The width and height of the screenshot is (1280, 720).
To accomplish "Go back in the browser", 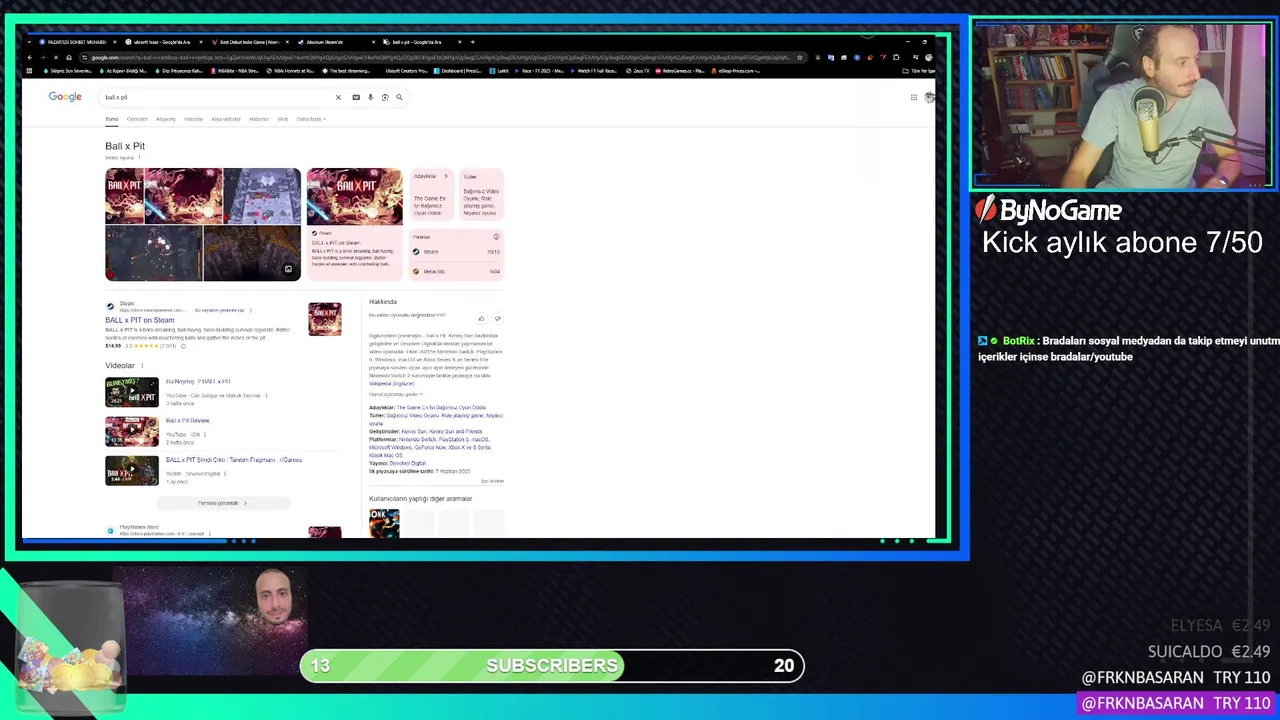I will [31, 57].
